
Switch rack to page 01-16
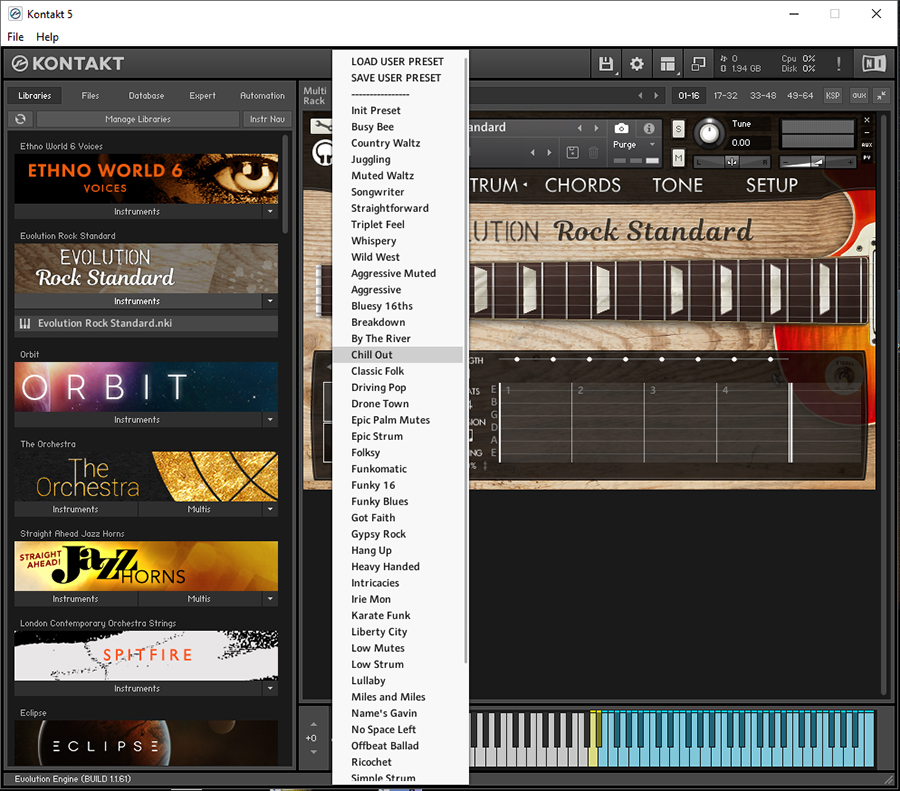pyautogui.click(x=689, y=96)
